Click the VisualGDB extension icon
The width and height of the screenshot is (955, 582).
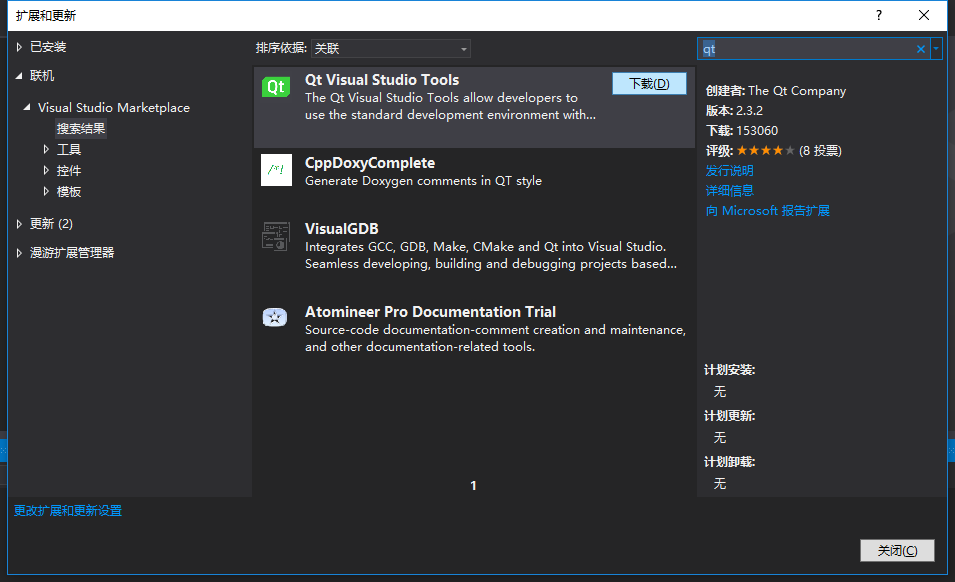point(276,236)
